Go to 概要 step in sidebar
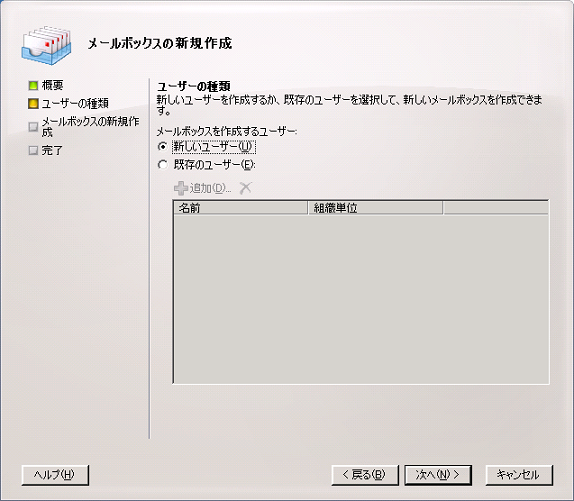The image size is (574, 501). tap(52, 86)
